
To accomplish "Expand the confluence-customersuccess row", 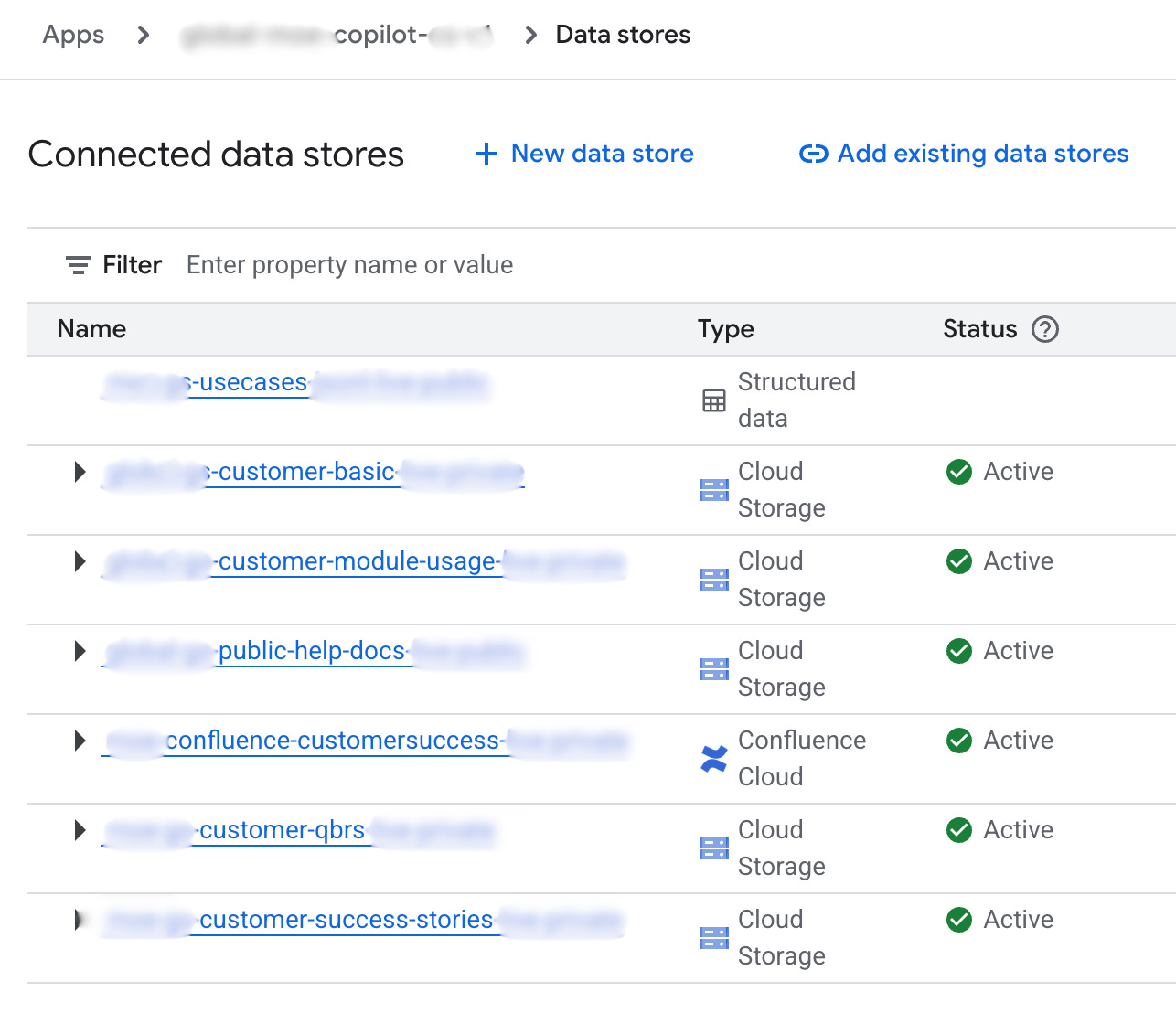I will (80, 741).
